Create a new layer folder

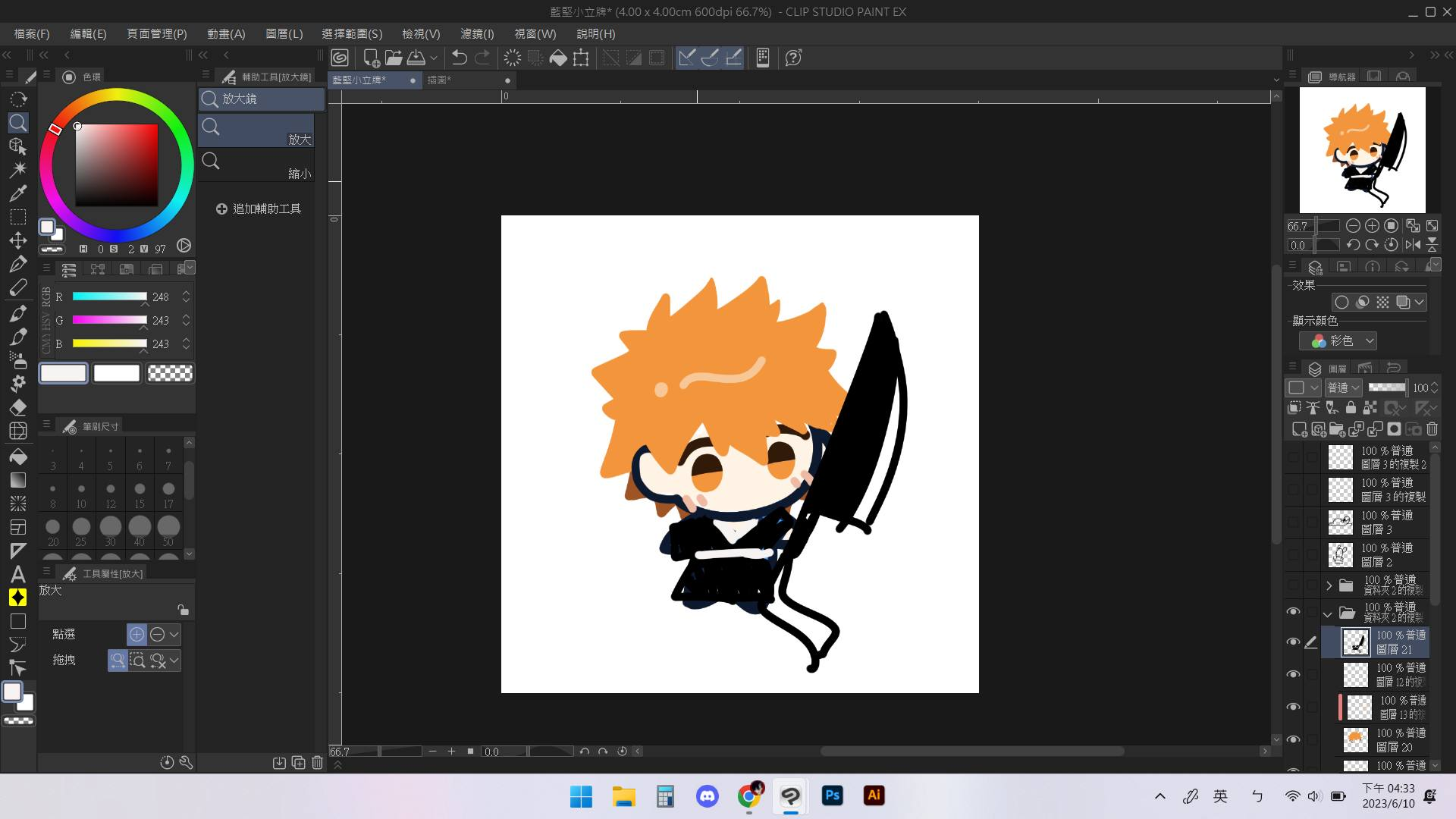point(1337,430)
